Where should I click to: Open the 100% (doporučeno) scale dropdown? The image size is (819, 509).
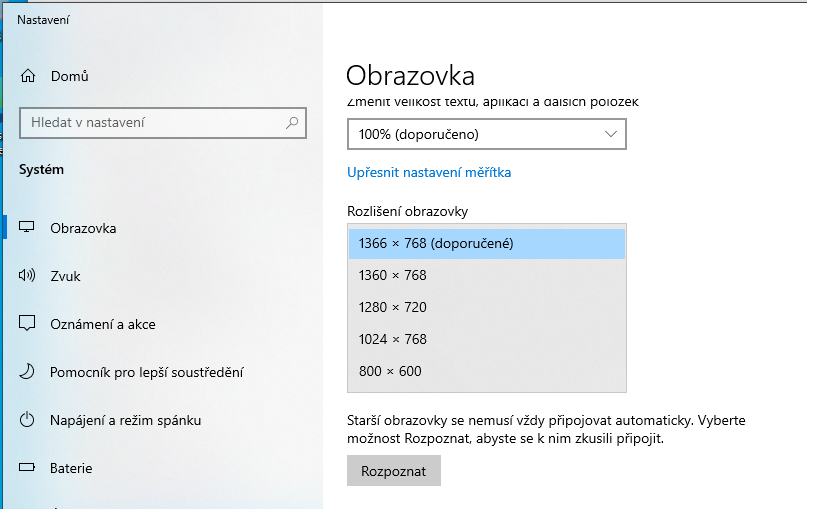tap(486, 134)
